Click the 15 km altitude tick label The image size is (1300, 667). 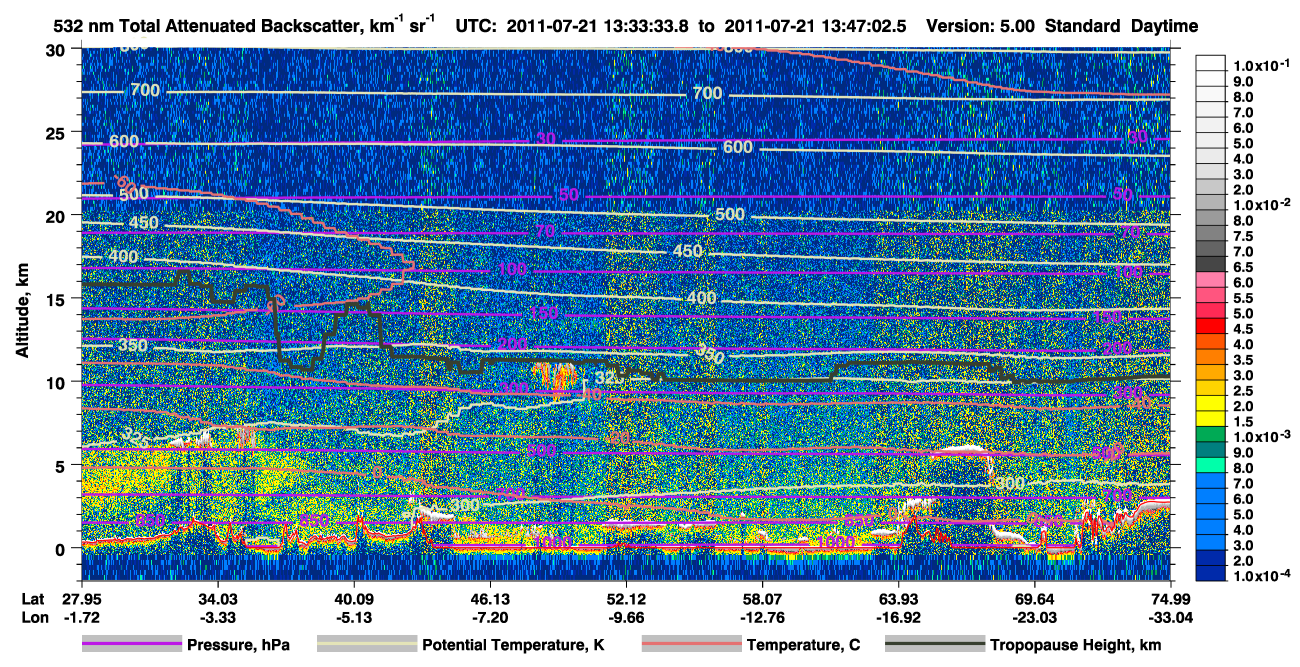[58, 299]
